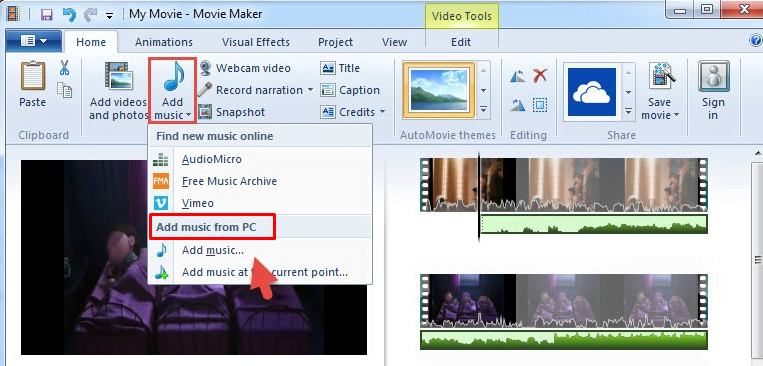Share to OneDrive cloud icon
Screen dimensions: 763x366
(592, 92)
